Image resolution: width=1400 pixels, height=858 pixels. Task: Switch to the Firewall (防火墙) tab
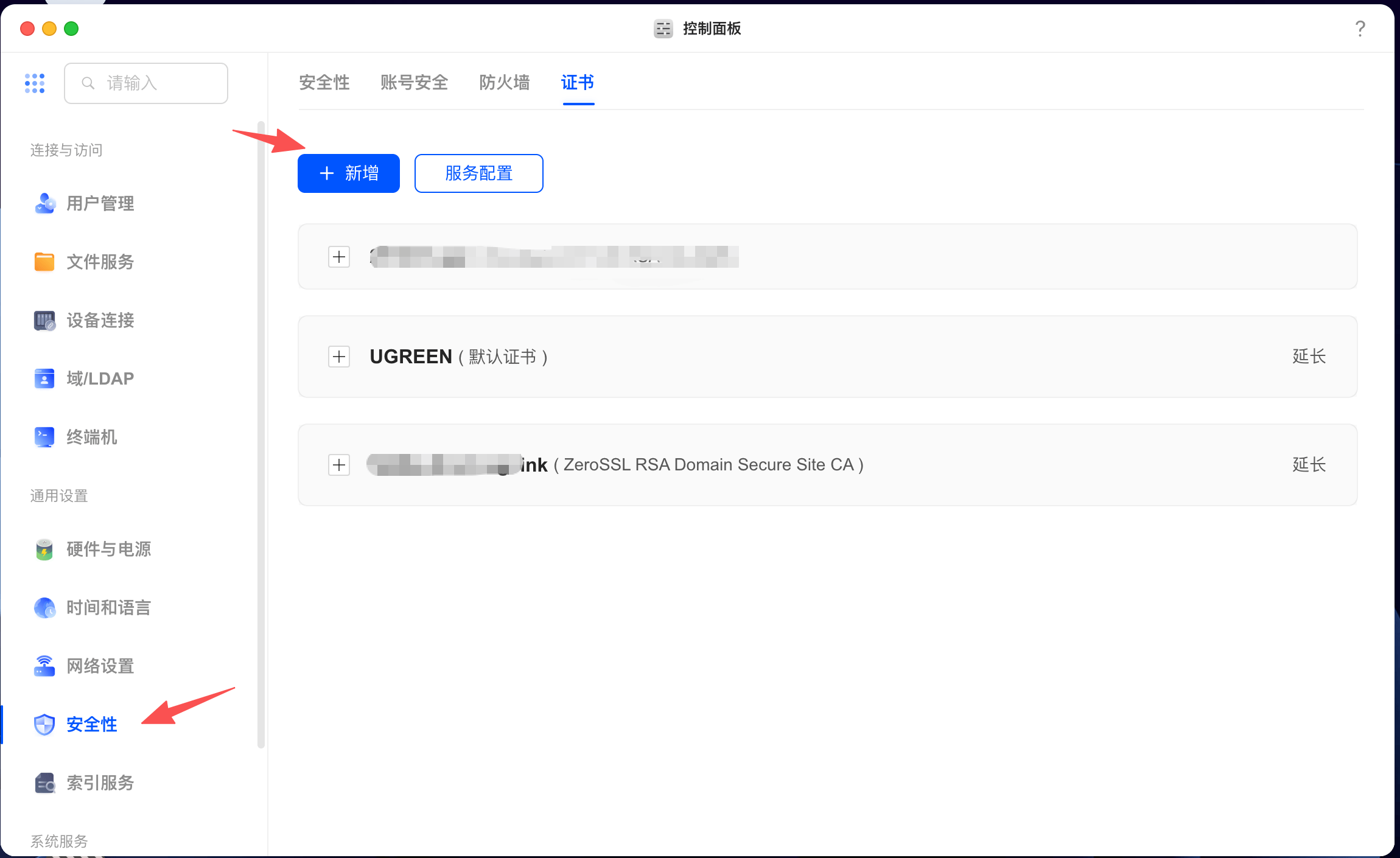pyautogui.click(x=504, y=82)
